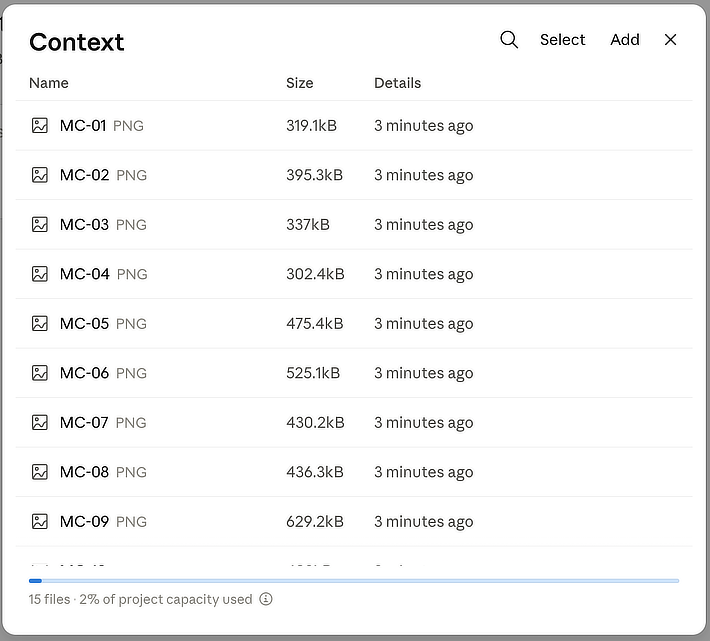Open the MC-02 file name
The image size is (710, 641).
[x=84, y=175]
